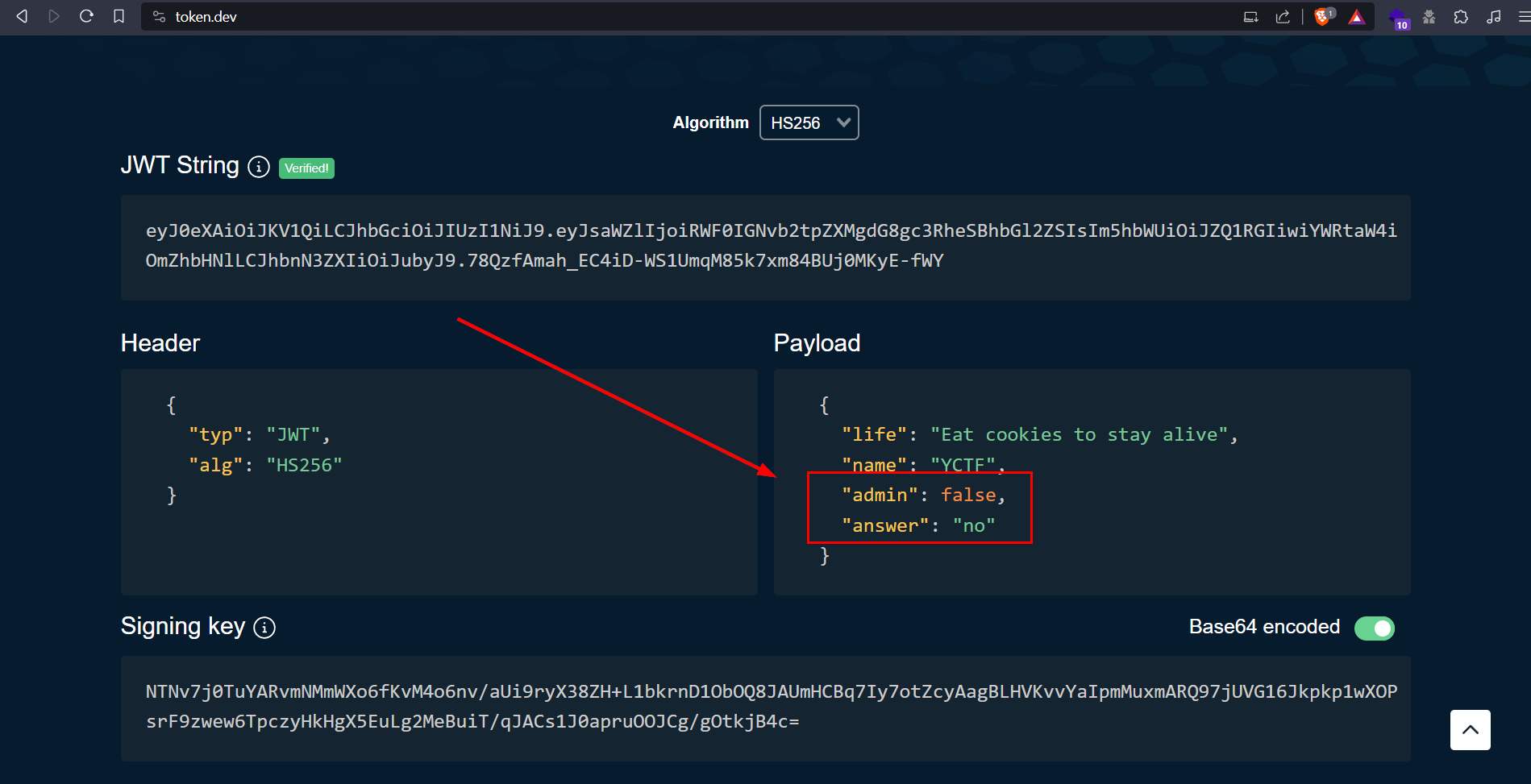Click inside the Signing key text field
This screenshot has height=784, width=1531.
click(x=764, y=707)
